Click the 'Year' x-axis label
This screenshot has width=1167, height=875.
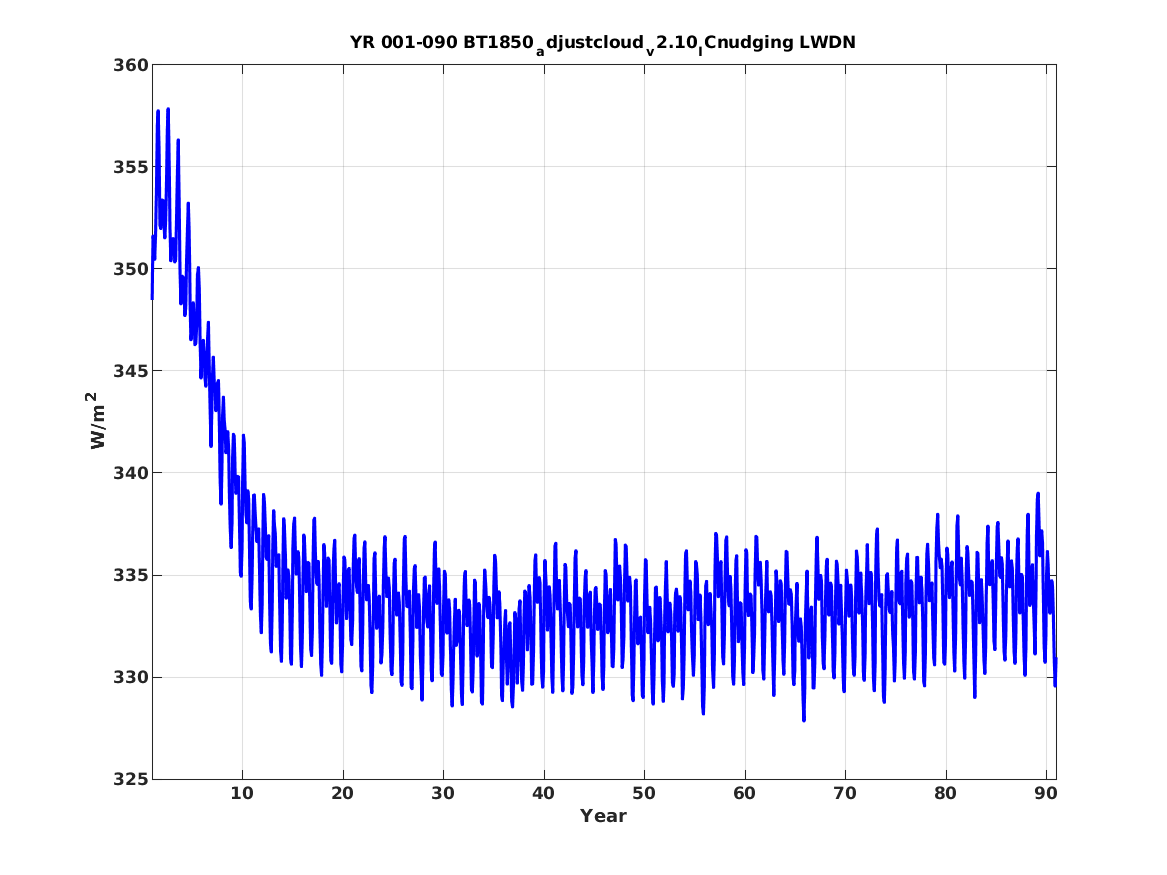(x=603, y=816)
